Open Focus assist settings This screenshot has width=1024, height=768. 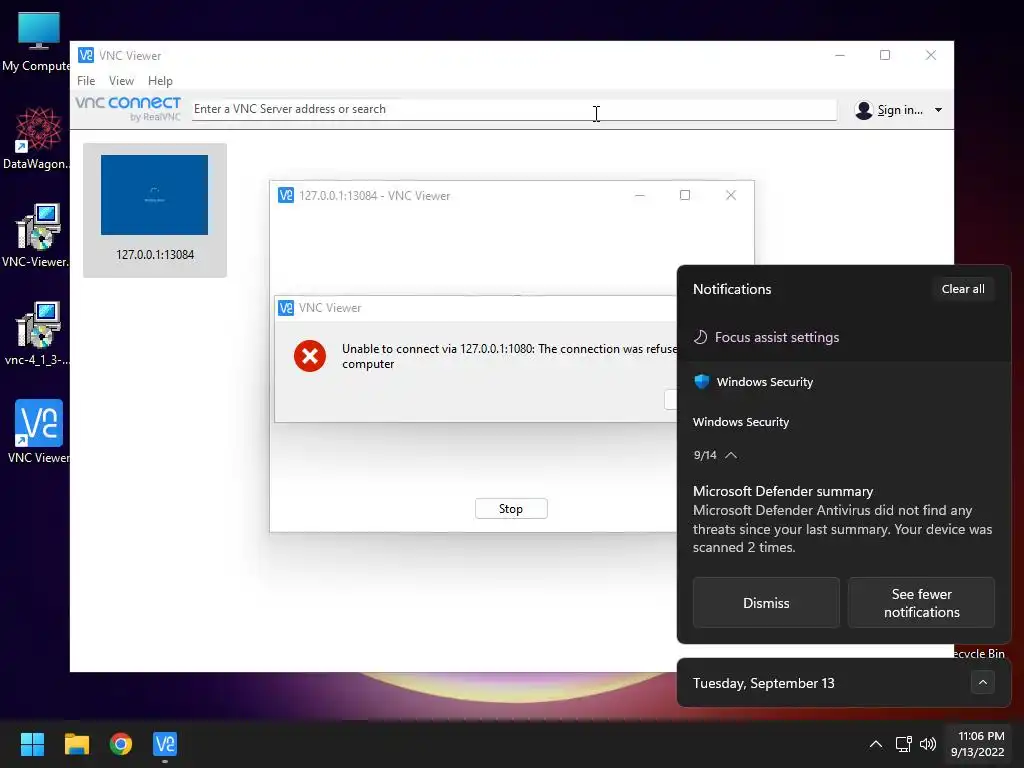[776, 337]
